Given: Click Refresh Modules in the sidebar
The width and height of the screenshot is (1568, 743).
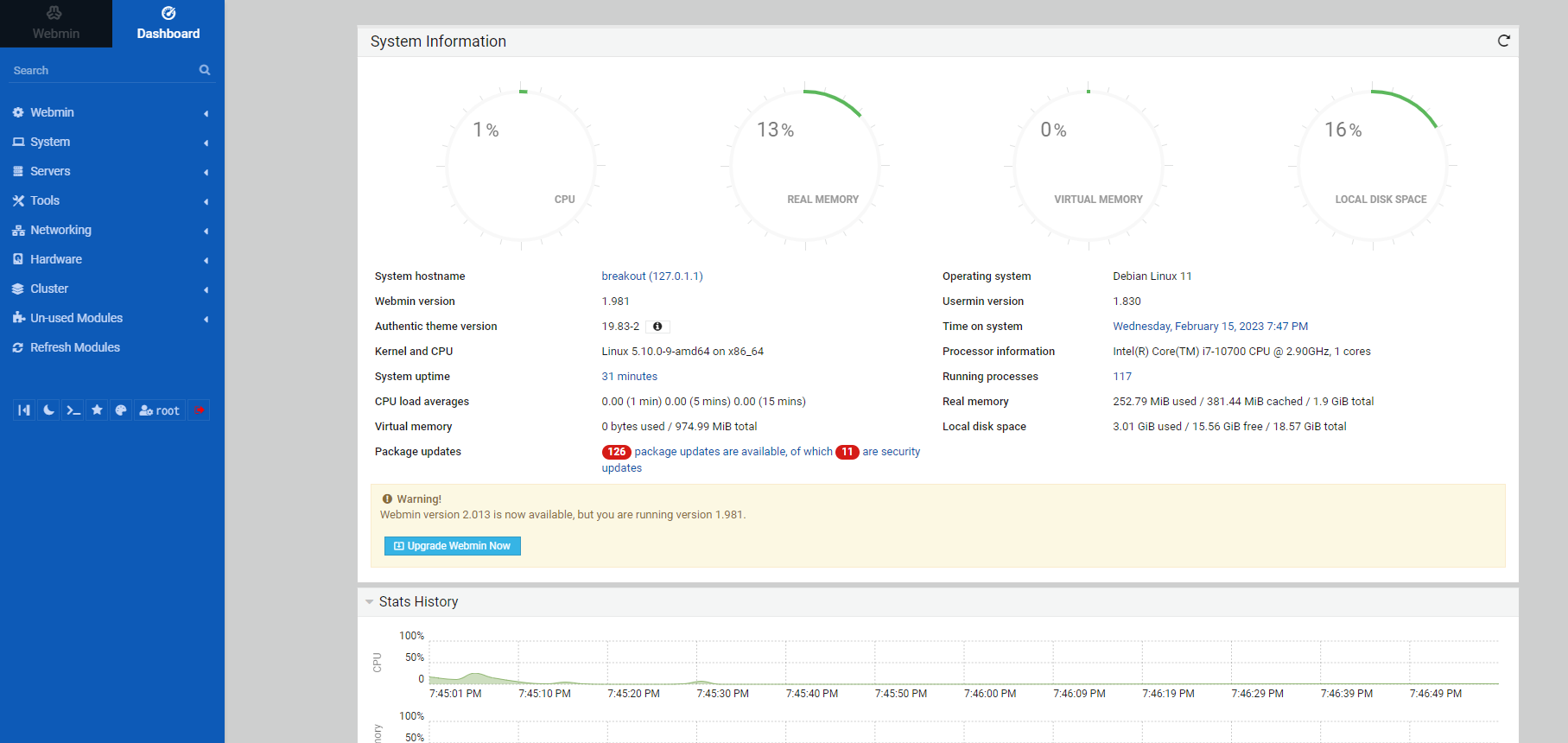Looking at the screenshot, I should click(75, 347).
